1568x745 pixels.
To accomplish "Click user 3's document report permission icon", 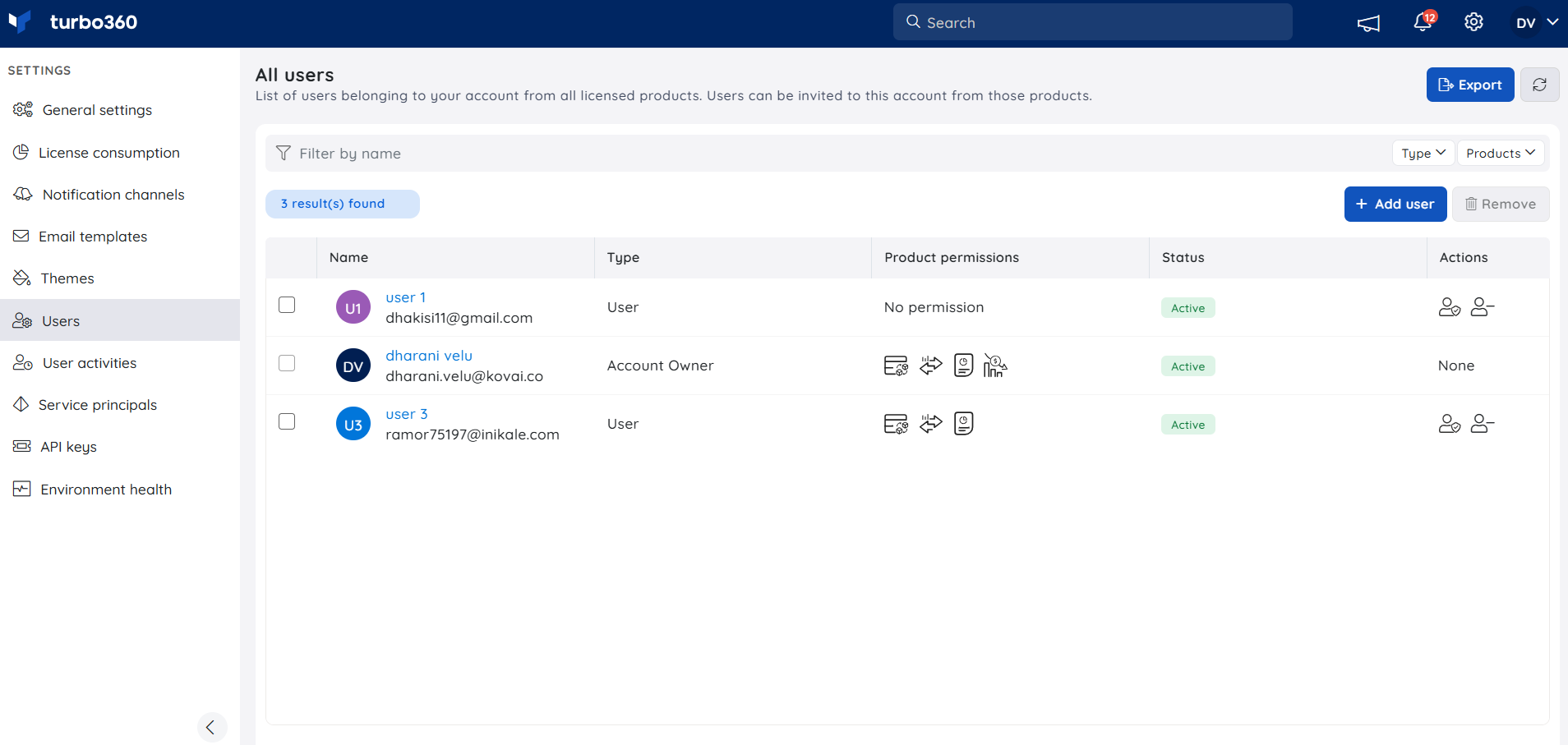I will 963,424.
